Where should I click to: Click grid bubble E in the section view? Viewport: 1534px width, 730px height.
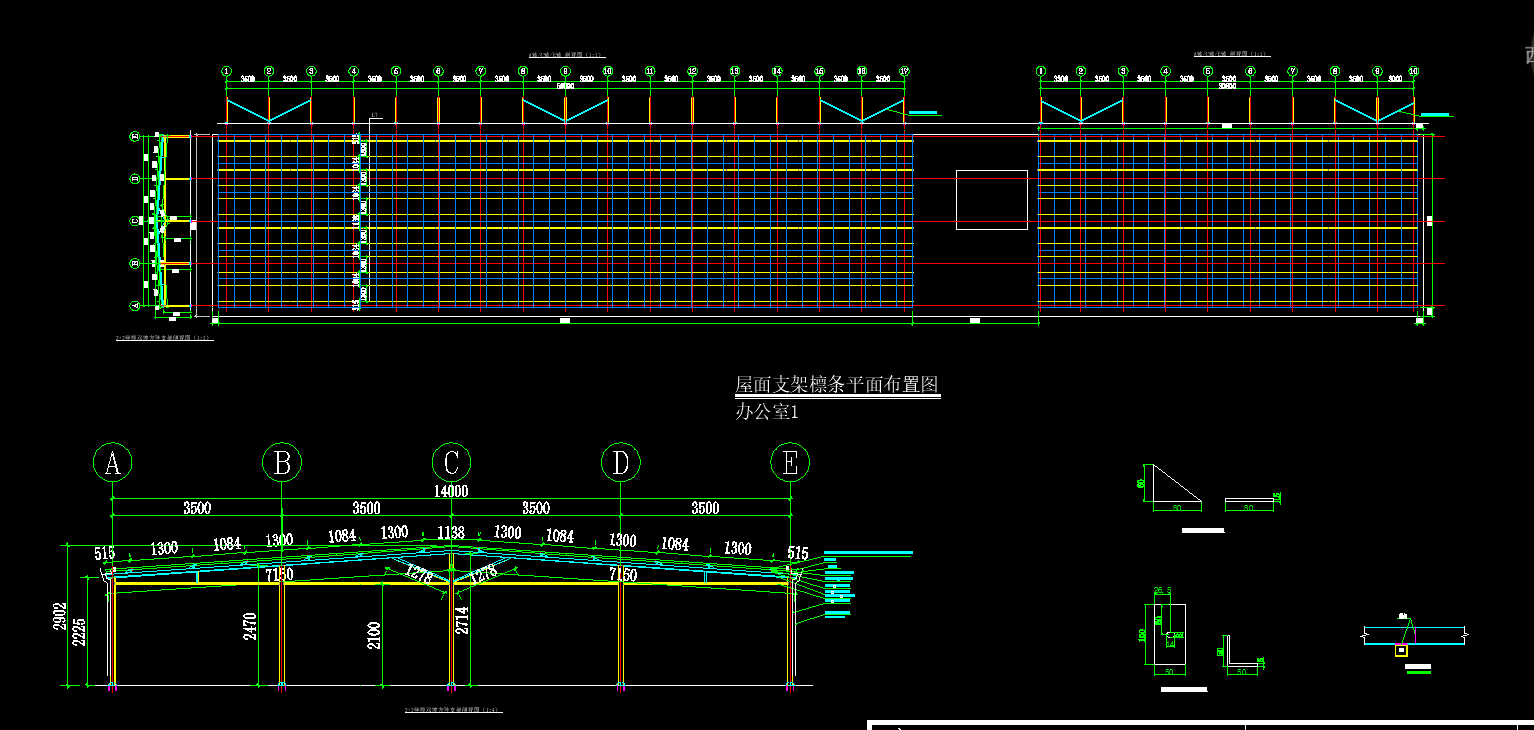(x=790, y=463)
